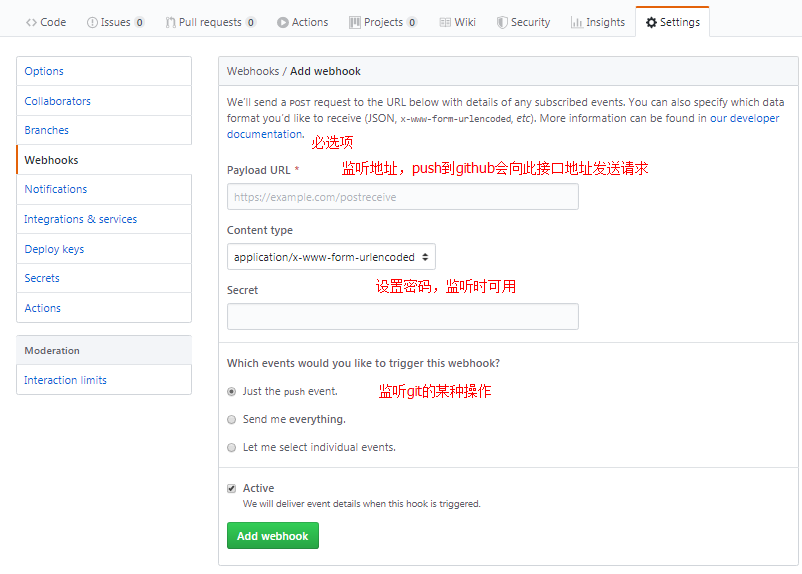
Task: Open Collaborators settings
Action: point(104,101)
